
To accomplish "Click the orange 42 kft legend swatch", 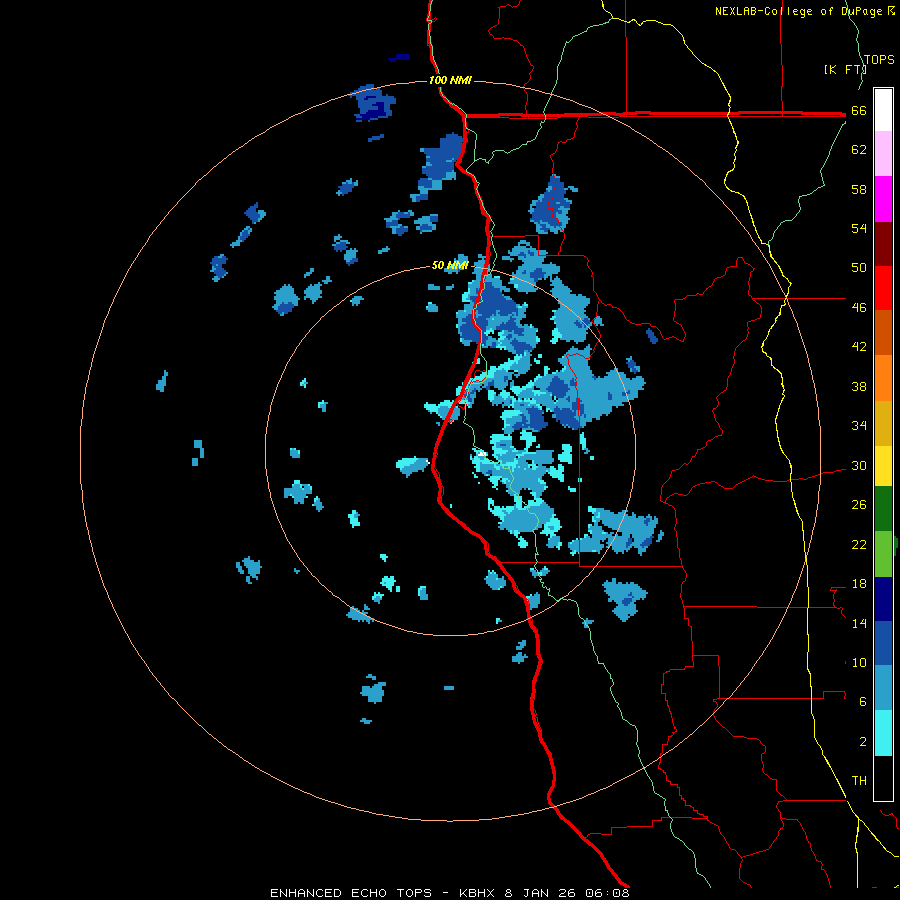I will pyautogui.click(x=883, y=378).
